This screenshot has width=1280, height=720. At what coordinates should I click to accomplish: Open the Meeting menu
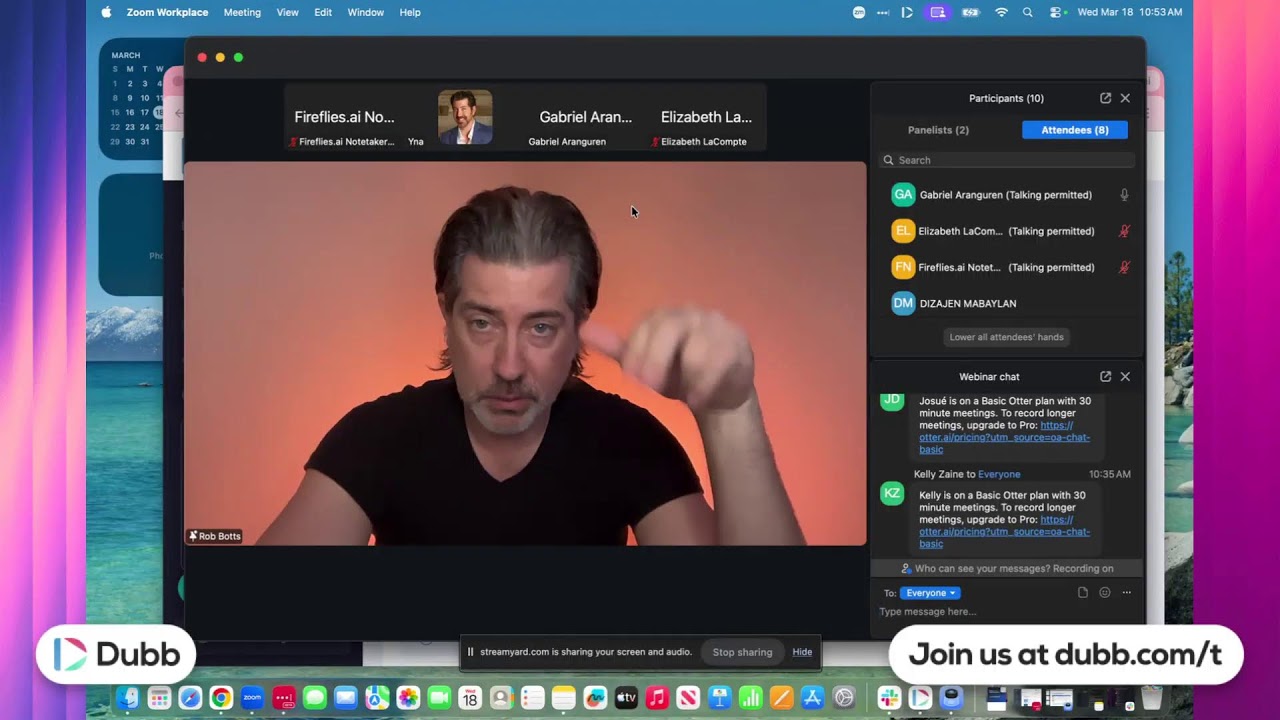click(242, 12)
